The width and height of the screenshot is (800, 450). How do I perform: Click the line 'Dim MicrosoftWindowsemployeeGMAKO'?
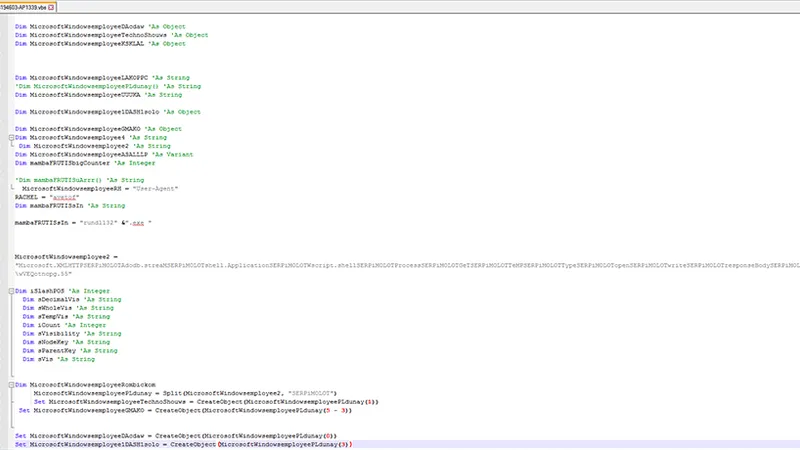pyautogui.click(x=98, y=129)
